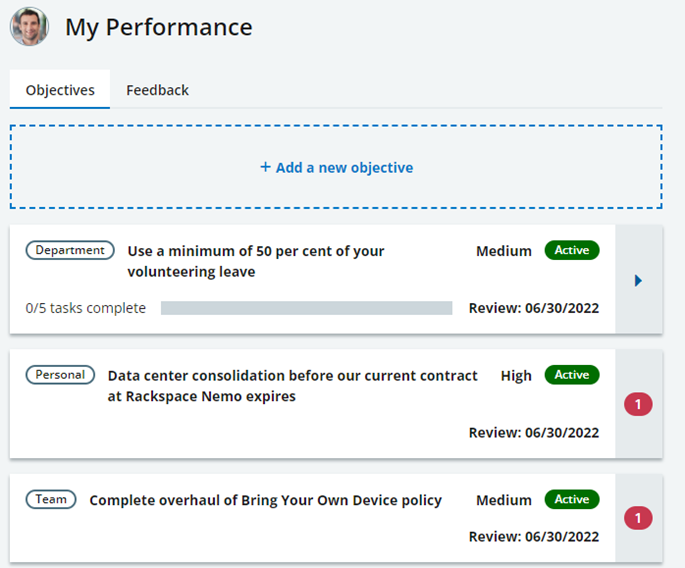This screenshot has width=685, height=568.
Task: Click the user profile avatar photo
Action: pyautogui.click(x=29, y=27)
